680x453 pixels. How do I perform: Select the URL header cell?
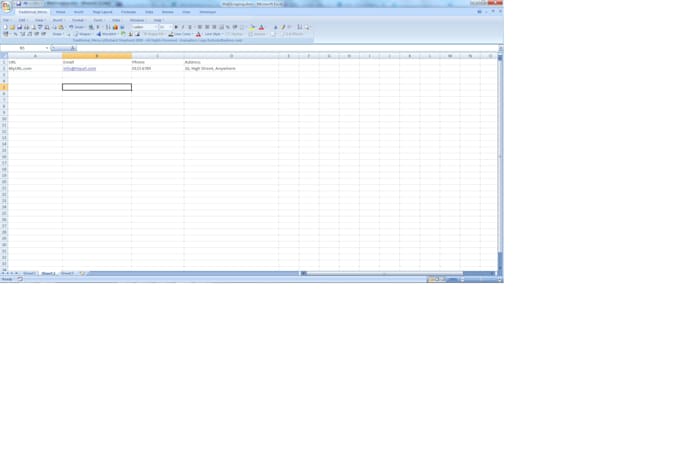pos(35,62)
